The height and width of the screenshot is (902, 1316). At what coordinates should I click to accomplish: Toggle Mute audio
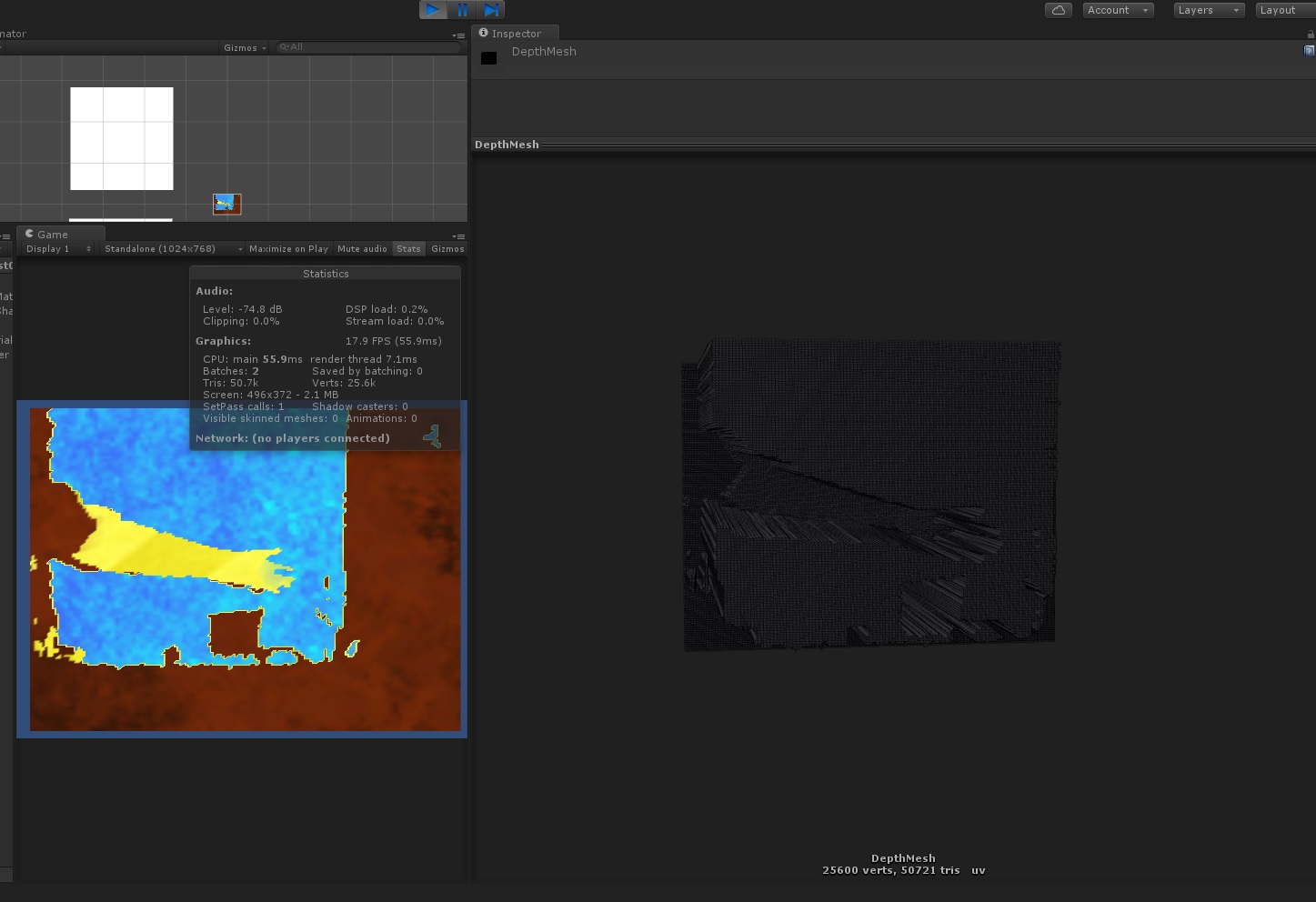(362, 248)
